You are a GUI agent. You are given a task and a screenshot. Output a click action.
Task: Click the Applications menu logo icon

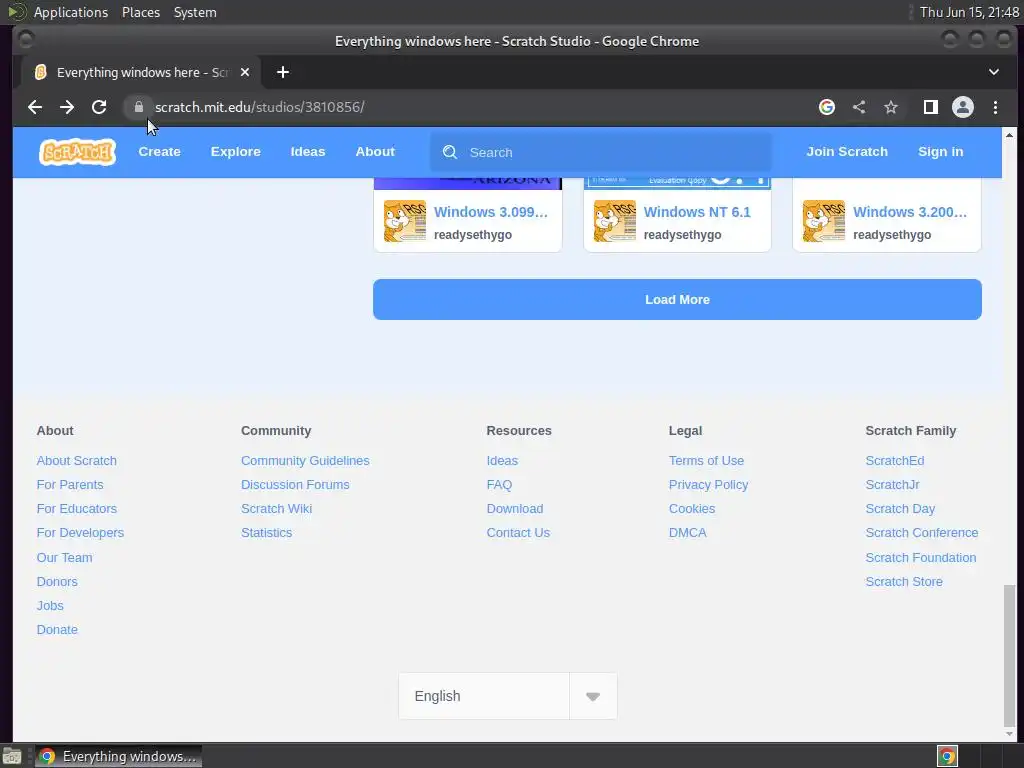tap(16, 12)
